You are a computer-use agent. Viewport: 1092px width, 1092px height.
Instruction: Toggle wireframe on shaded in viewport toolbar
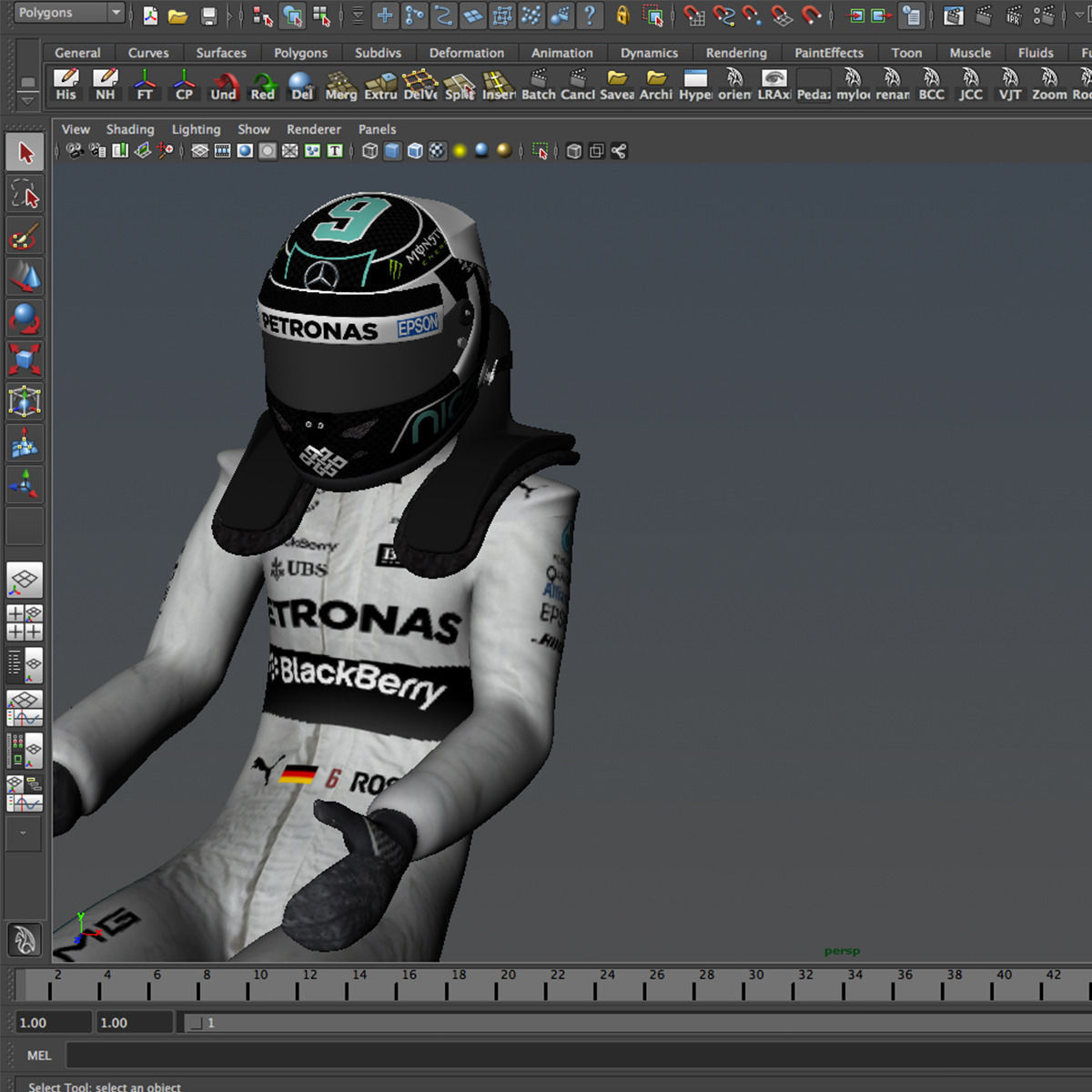coord(415,151)
